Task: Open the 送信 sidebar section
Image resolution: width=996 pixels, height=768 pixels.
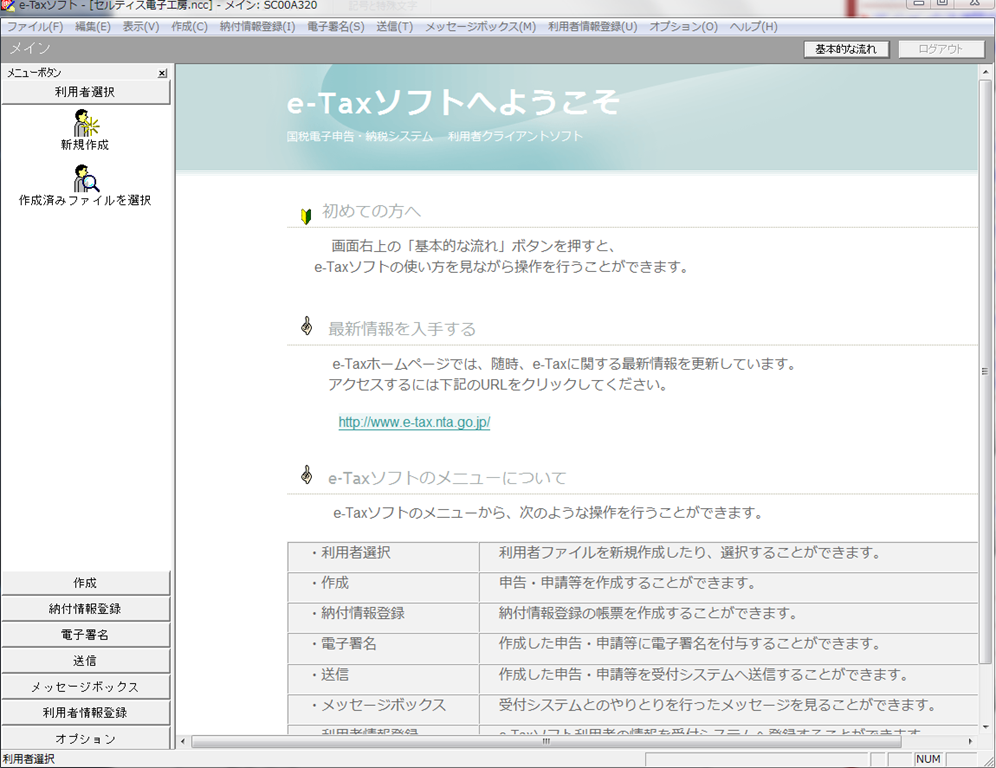Action: point(86,661)
